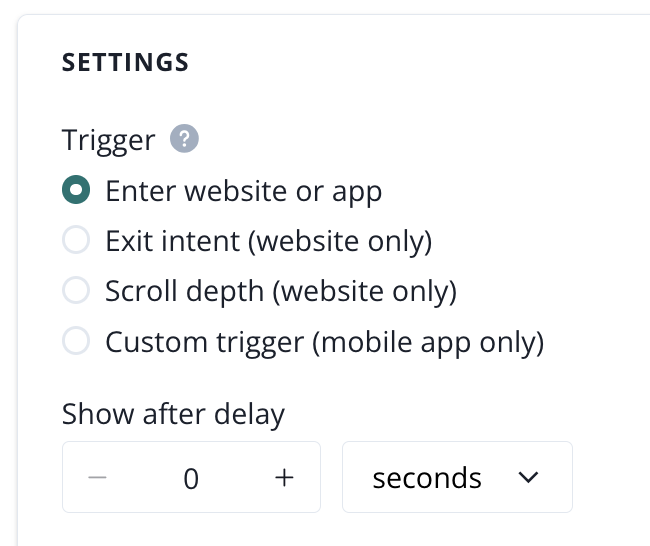This screenshot has height=546, width=650.
Task: Click the Trigger help question mark icon
Action: tap(184, 140)
